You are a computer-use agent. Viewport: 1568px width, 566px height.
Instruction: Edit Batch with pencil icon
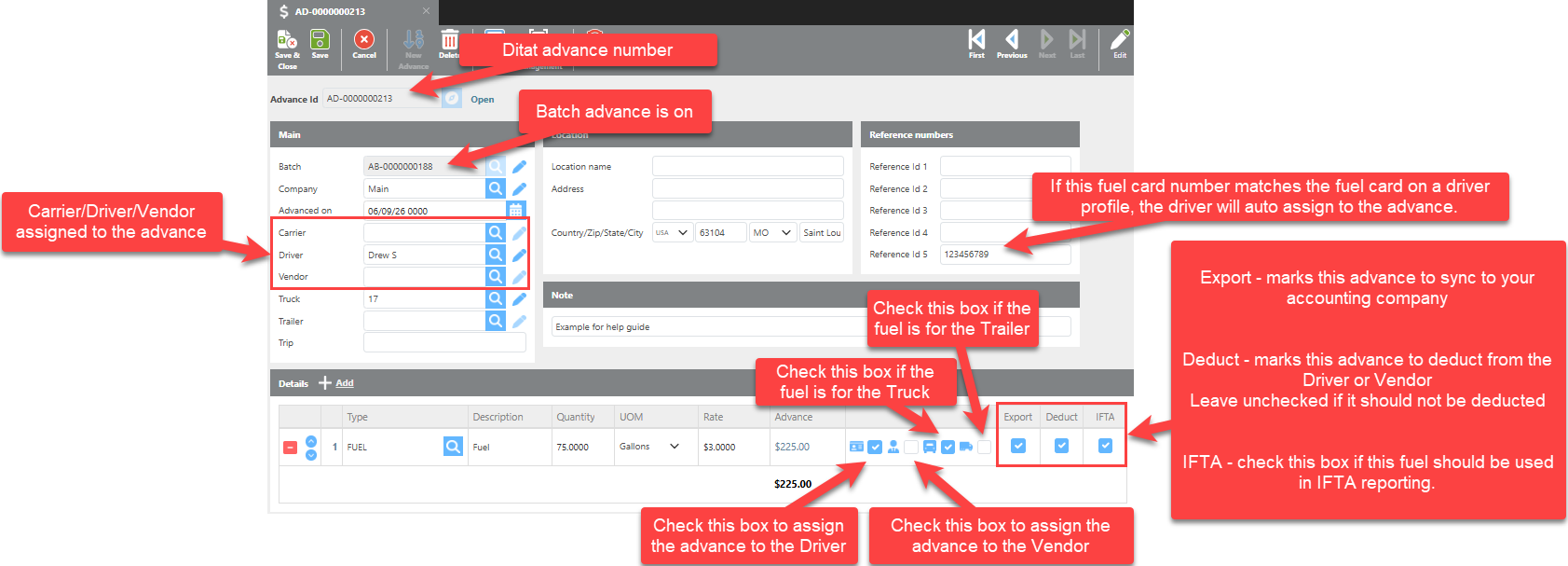[519, 166]
